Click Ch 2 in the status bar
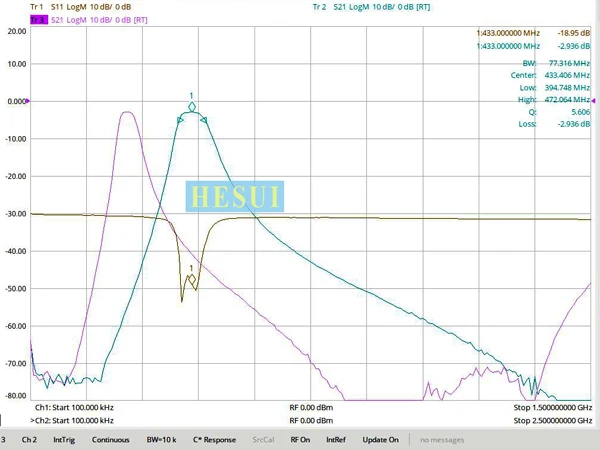600x450 pixels. (29, 440)
